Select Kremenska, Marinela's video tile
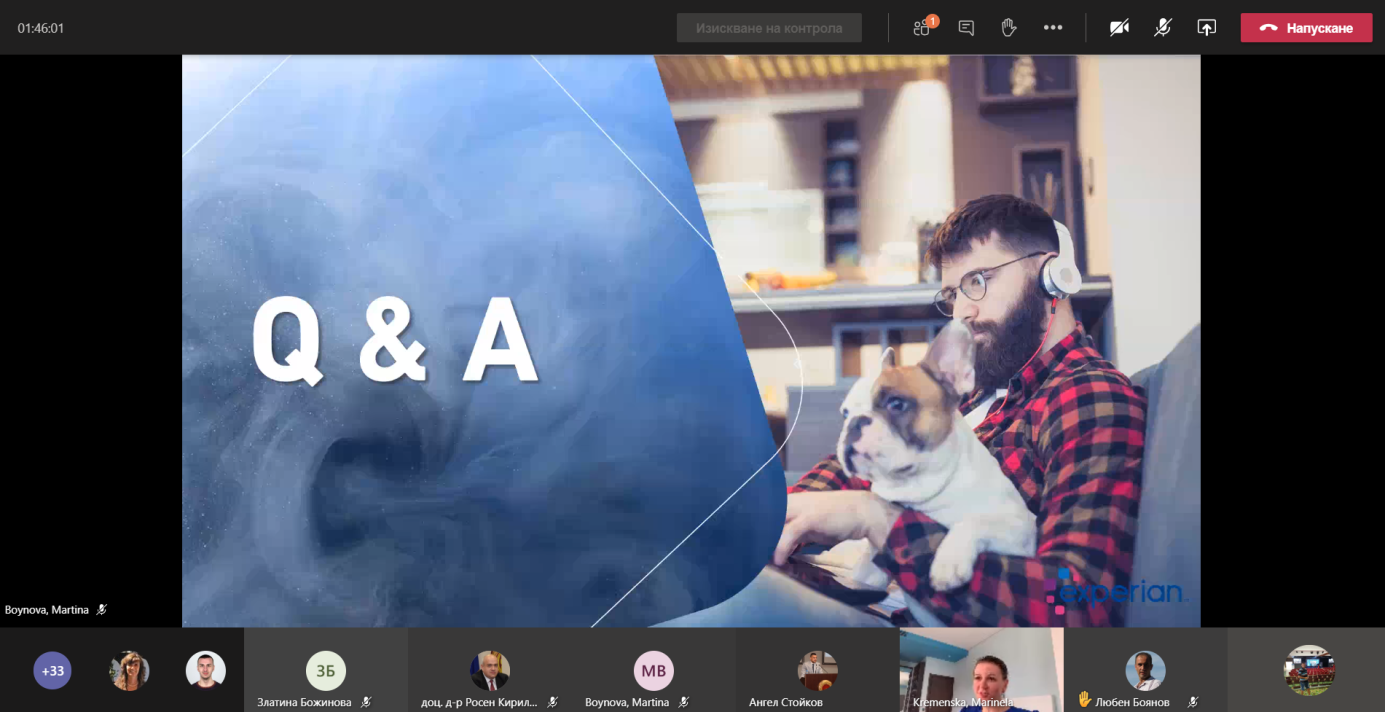The width and height of the screenshot is (1385, 712). click(x=982, y=670)
